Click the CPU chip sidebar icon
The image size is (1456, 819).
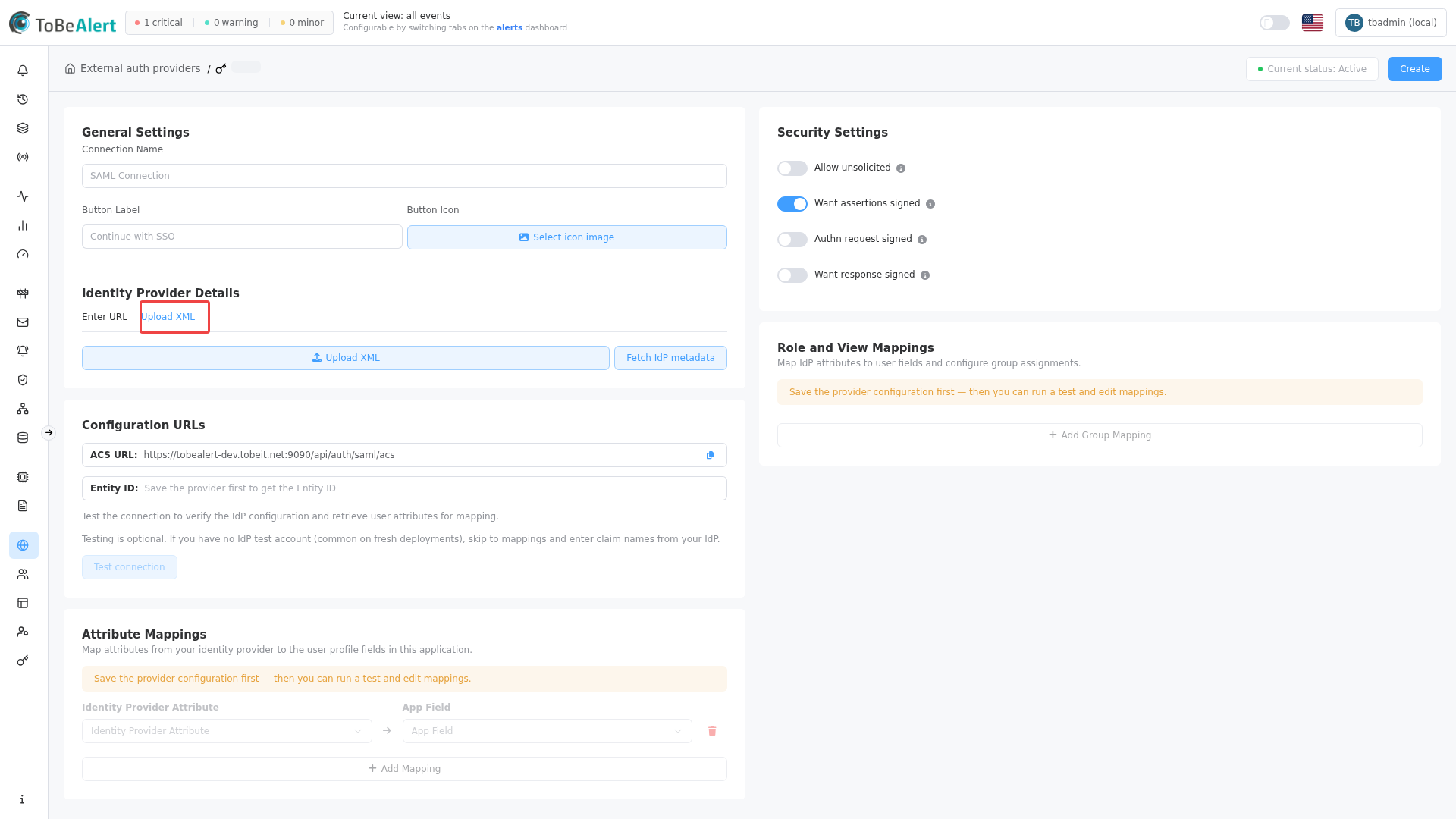point(23,477)
